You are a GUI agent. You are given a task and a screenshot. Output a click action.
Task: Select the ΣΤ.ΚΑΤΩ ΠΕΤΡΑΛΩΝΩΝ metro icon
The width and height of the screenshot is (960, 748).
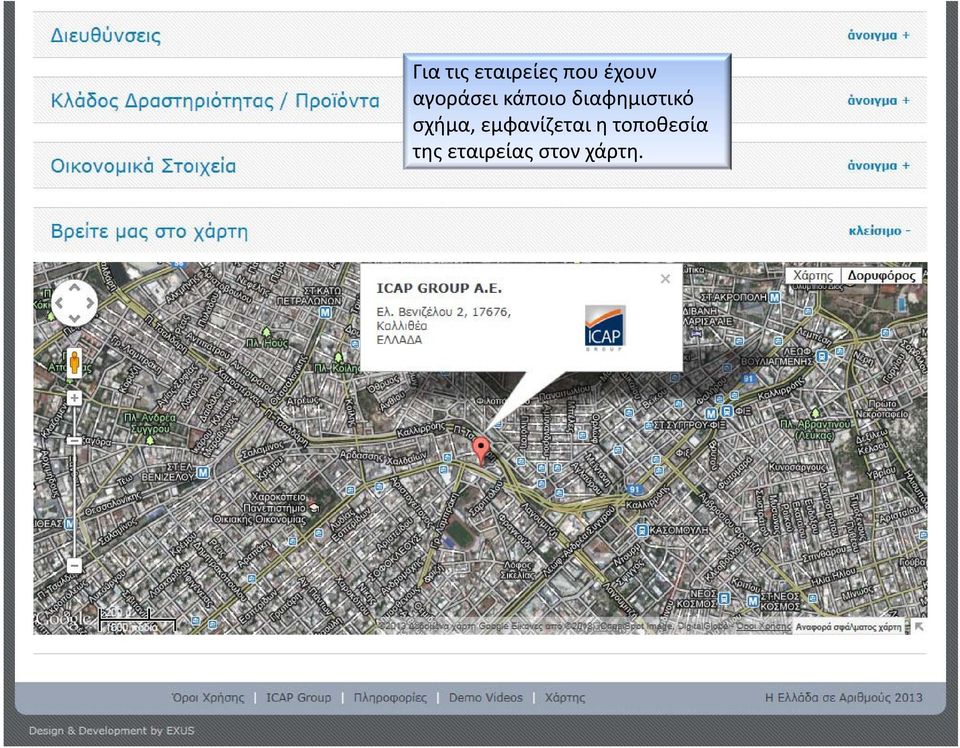[x=325, y=312]
